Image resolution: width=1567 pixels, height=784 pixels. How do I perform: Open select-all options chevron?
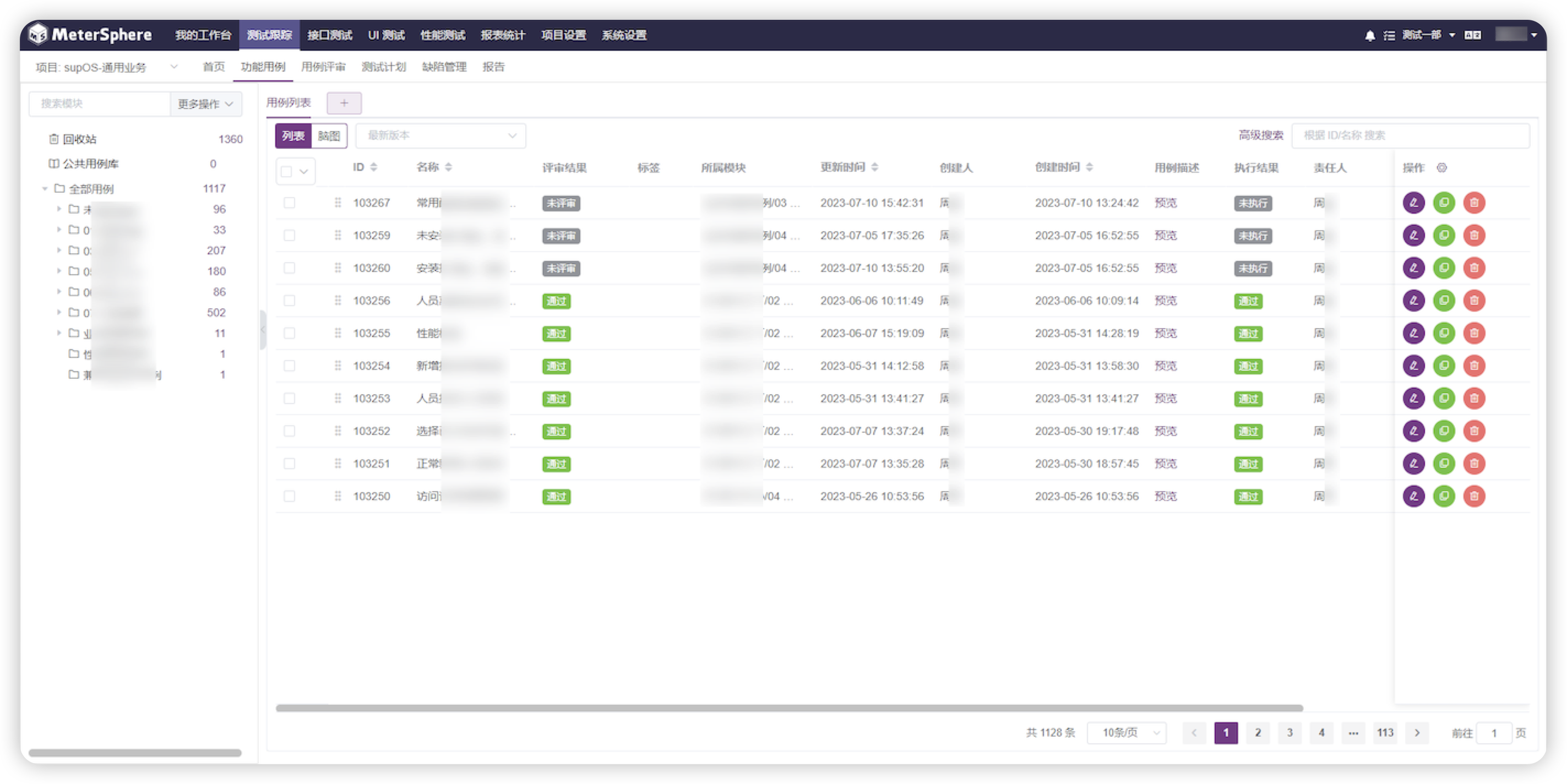tap(303, 172)
